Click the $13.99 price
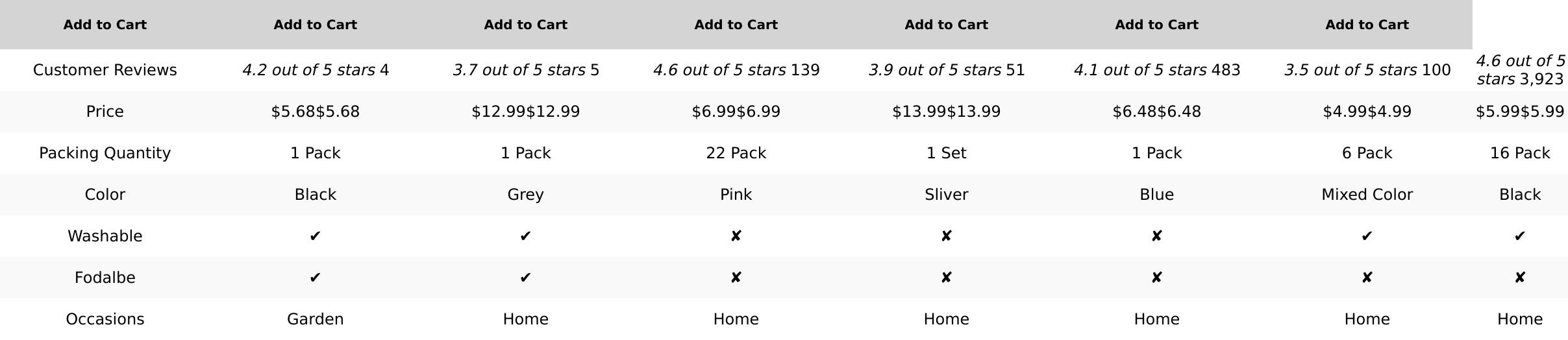The width and height of the screenshot is (1568, 340). pos(946,112)
